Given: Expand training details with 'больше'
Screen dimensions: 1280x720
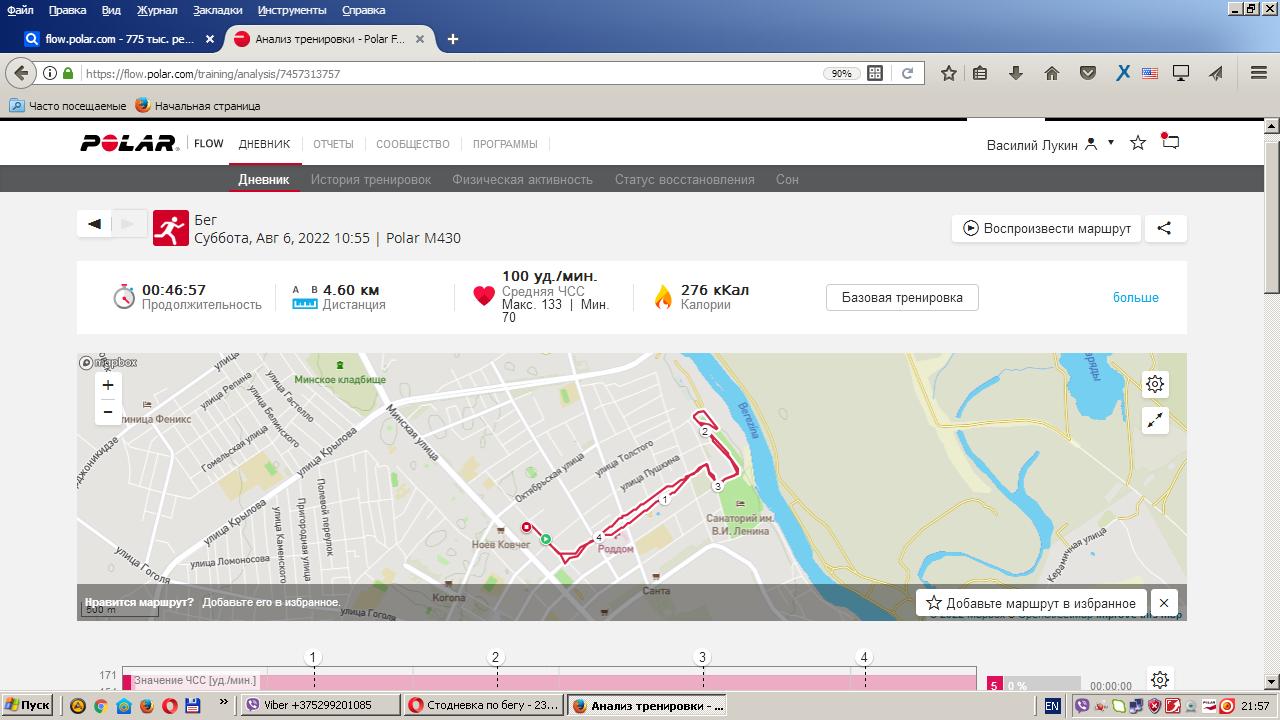Looking at the screenshot, I should pyautogui.click(x=1135, y=298).
